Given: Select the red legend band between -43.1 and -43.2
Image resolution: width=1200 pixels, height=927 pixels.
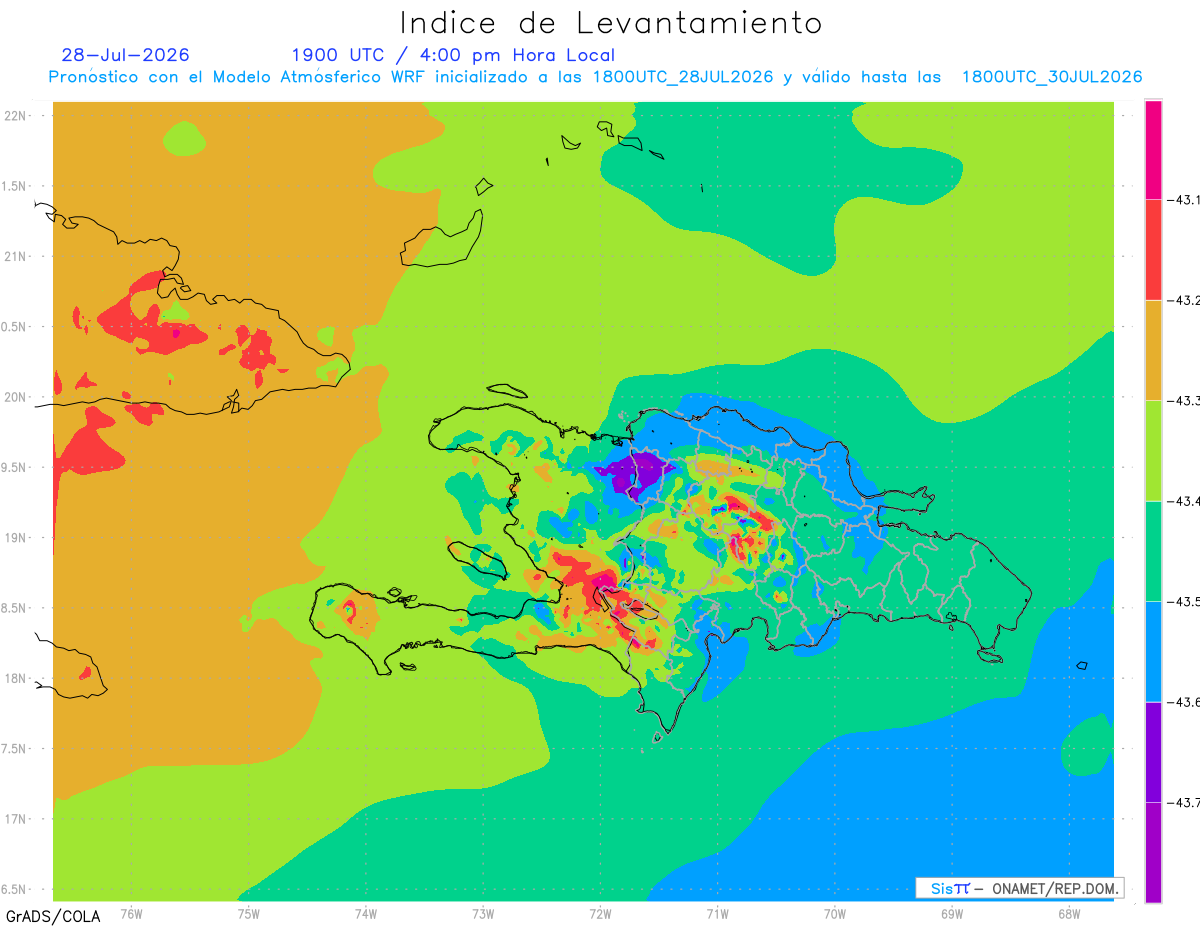Looking at the screenshot, I should pyautogui.click(x=1153, y=249).
